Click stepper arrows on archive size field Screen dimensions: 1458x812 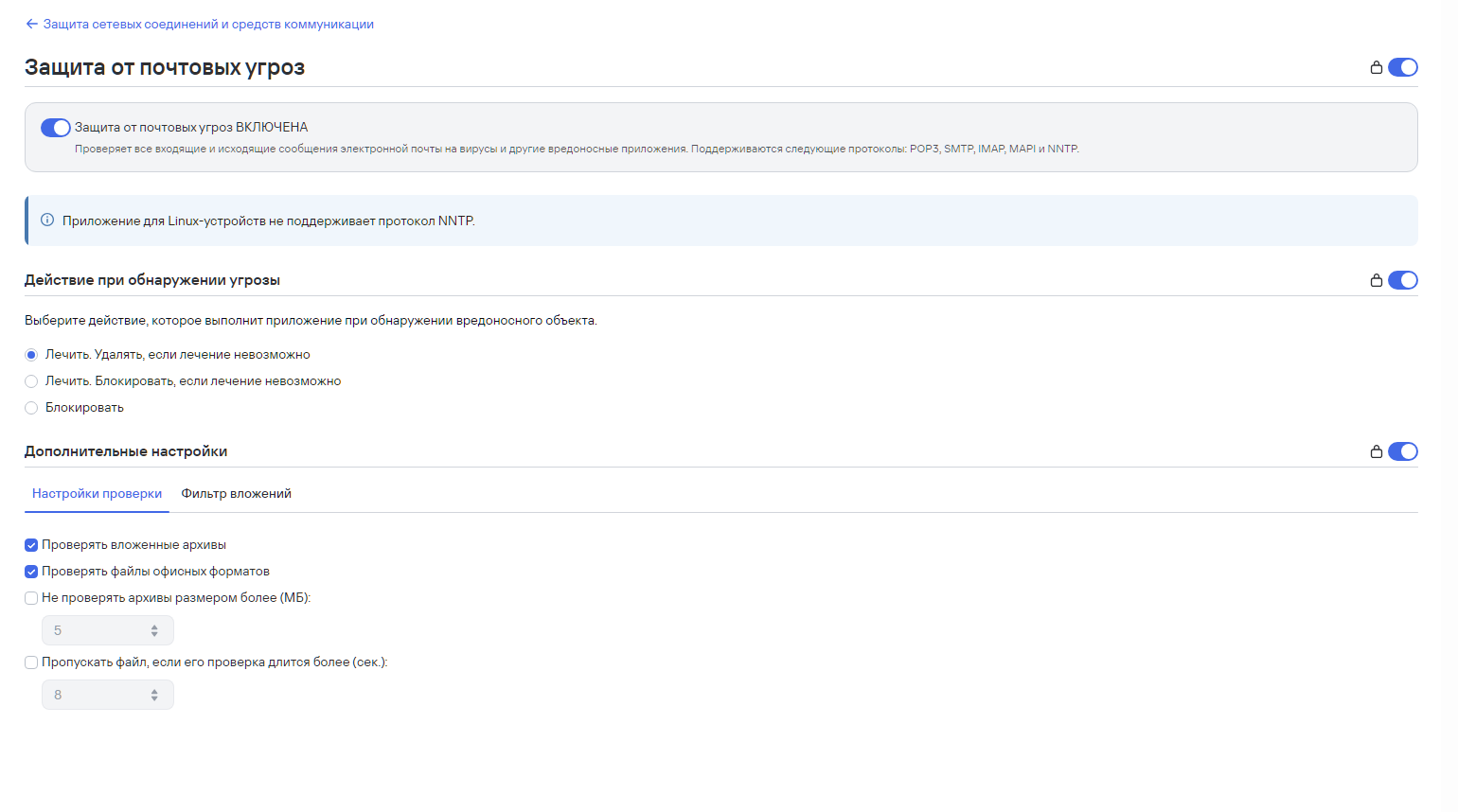pyautogui.click(x=154, y=630)
